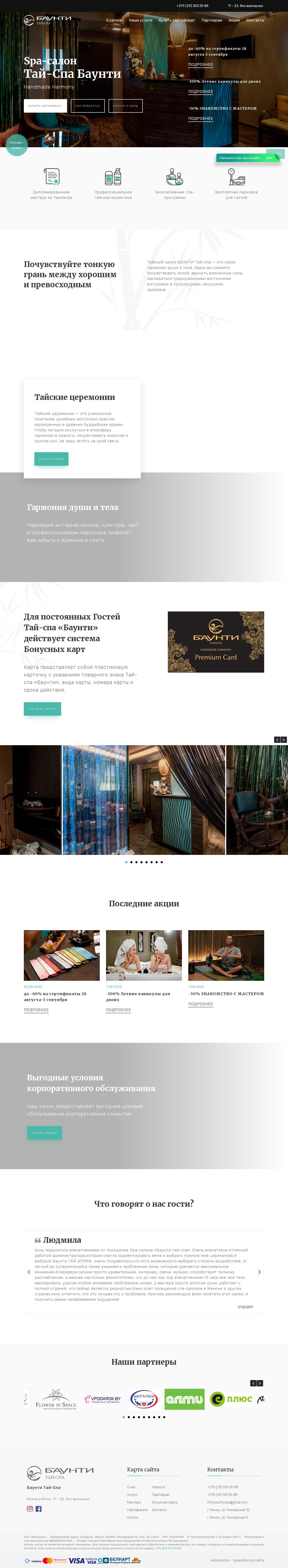Viewport: 288px width, 1568px height.
Task: Select the first gallery carousel dot
Action: coord(126,862)
